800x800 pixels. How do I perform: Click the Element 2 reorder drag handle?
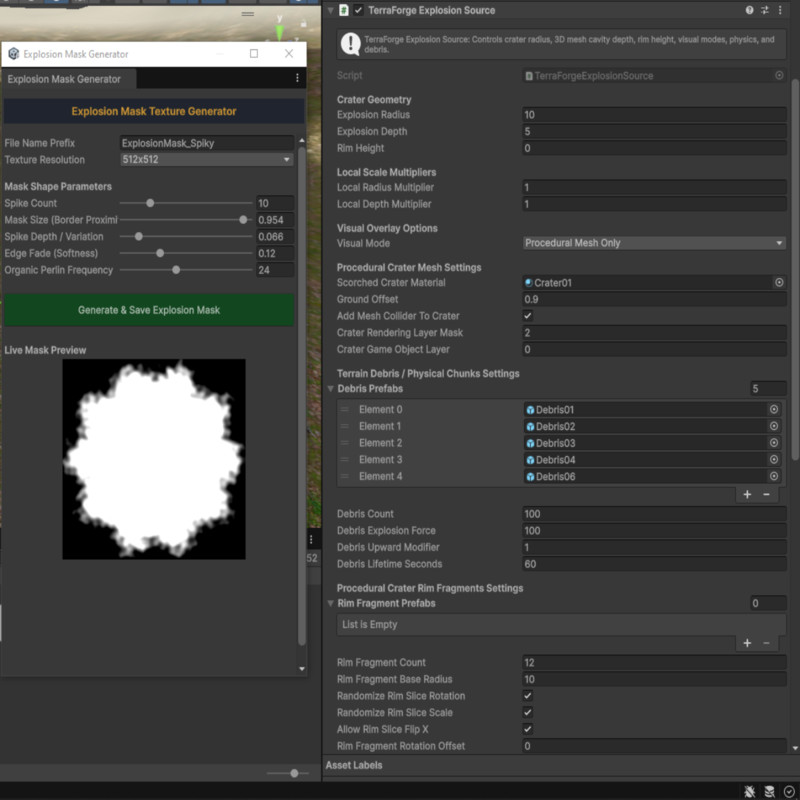[345, 443]
